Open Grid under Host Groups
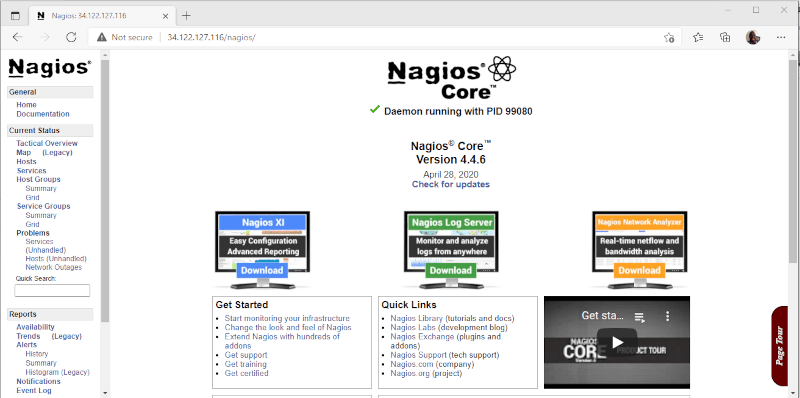 tap(33, 197)
